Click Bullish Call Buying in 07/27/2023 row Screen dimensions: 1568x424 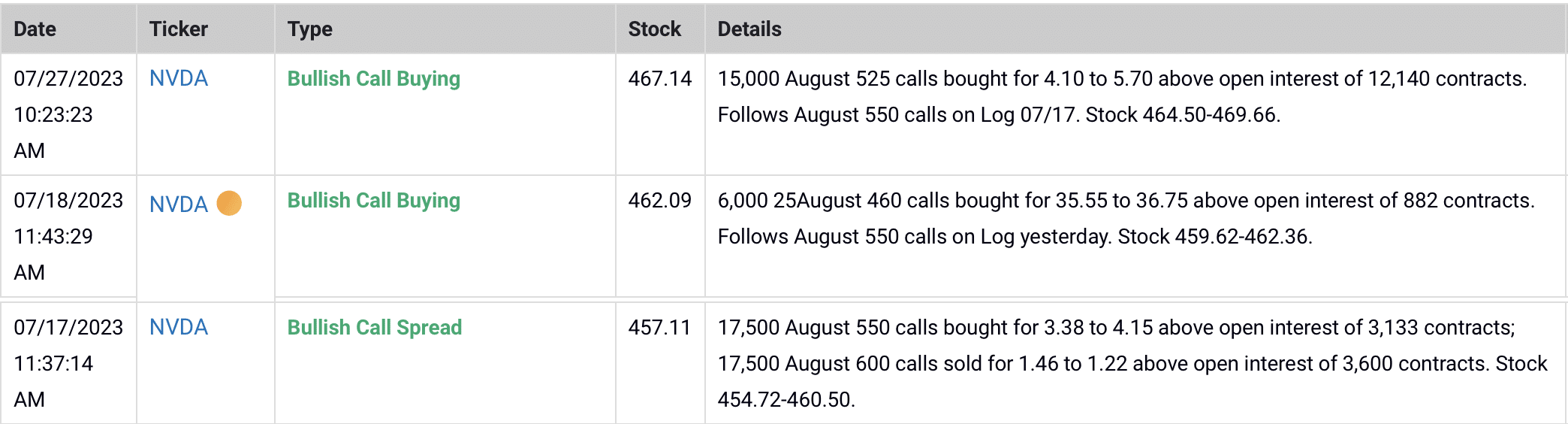point(374,79)
